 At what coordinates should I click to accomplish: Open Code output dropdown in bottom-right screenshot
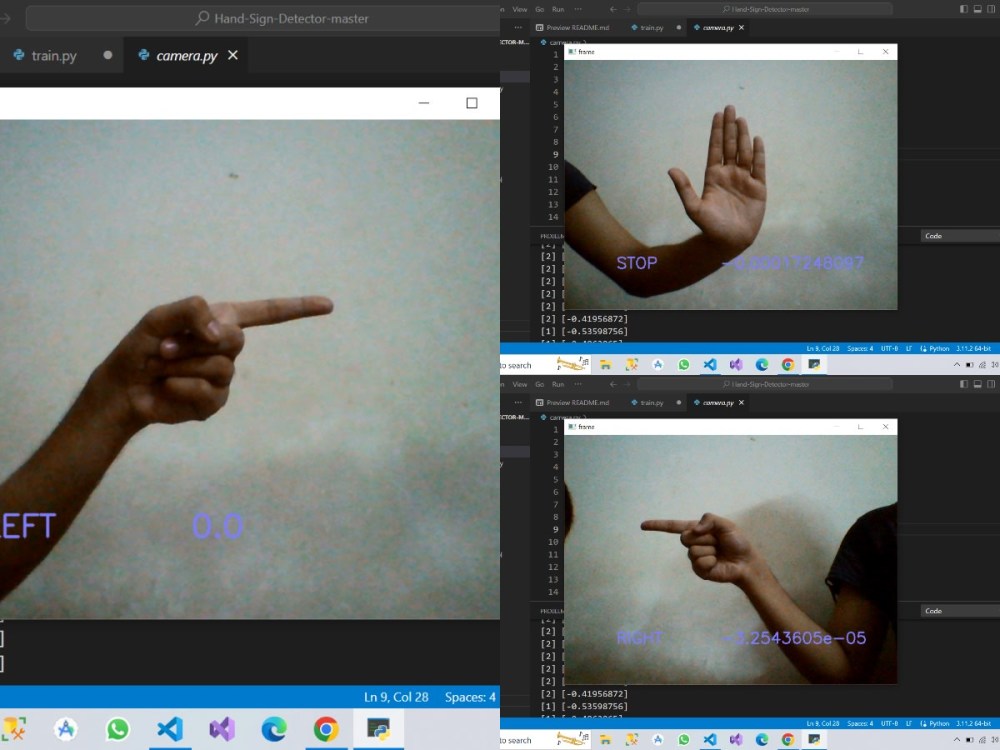959,611
